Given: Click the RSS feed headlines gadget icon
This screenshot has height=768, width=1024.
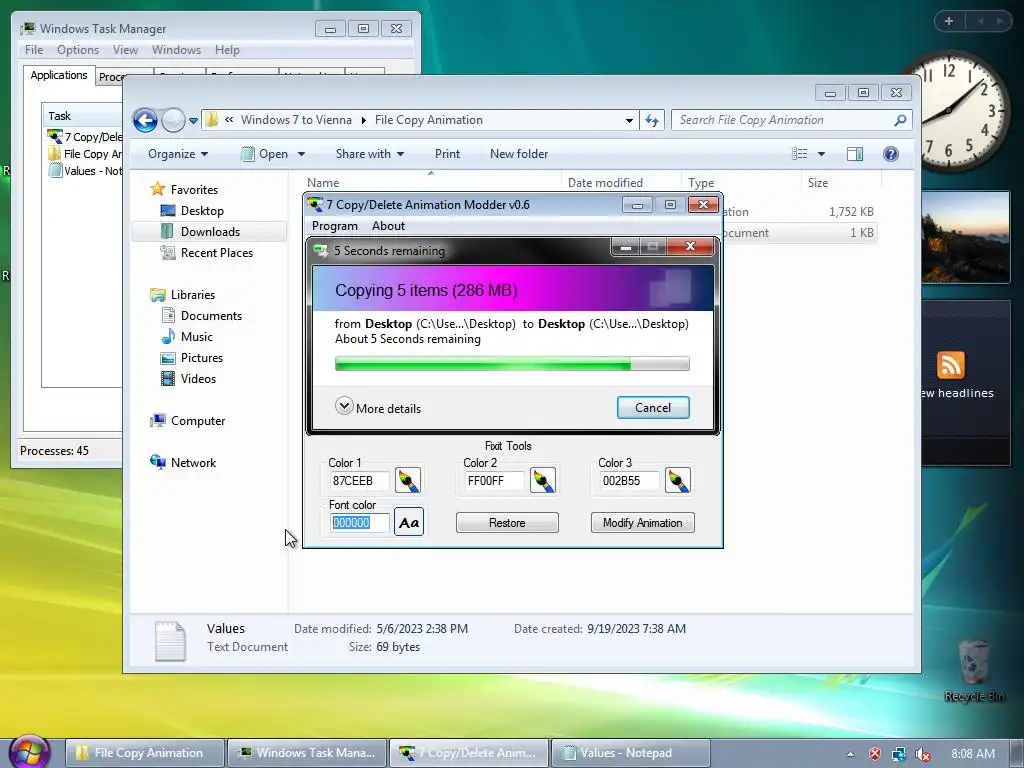Looking at the screenshot, I should pos(951,365).
